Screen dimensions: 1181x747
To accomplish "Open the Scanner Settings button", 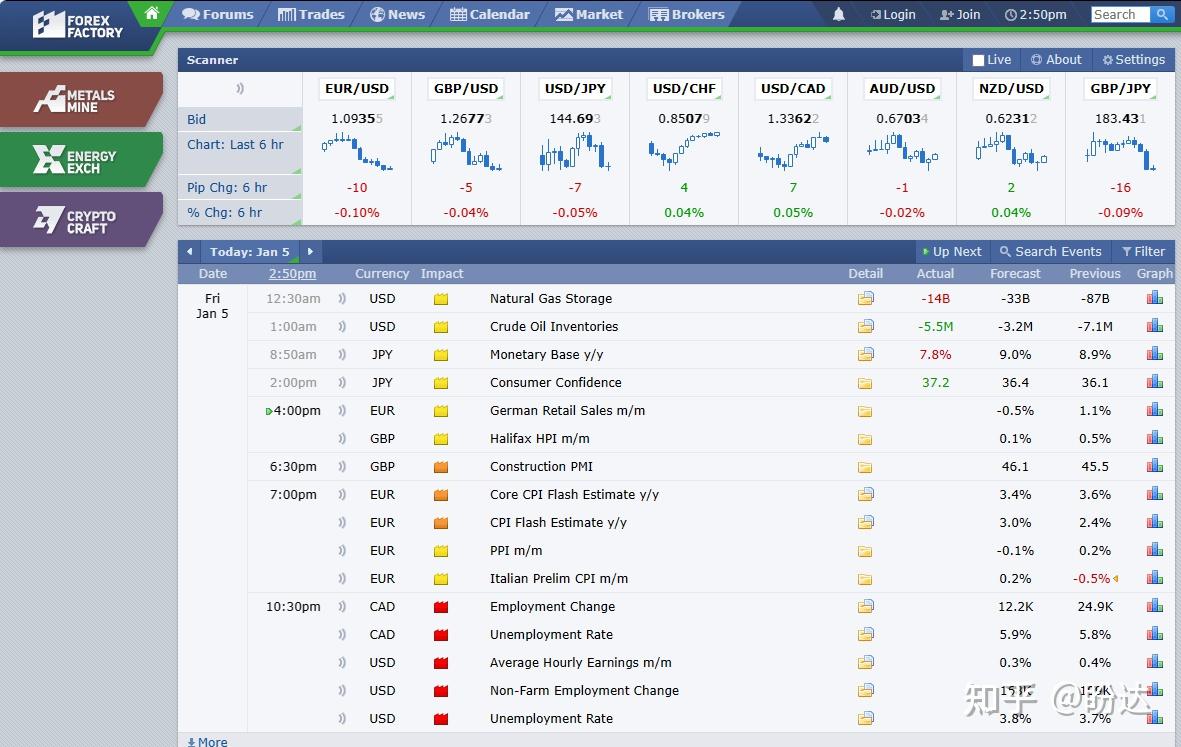I will click(1133, 60).
